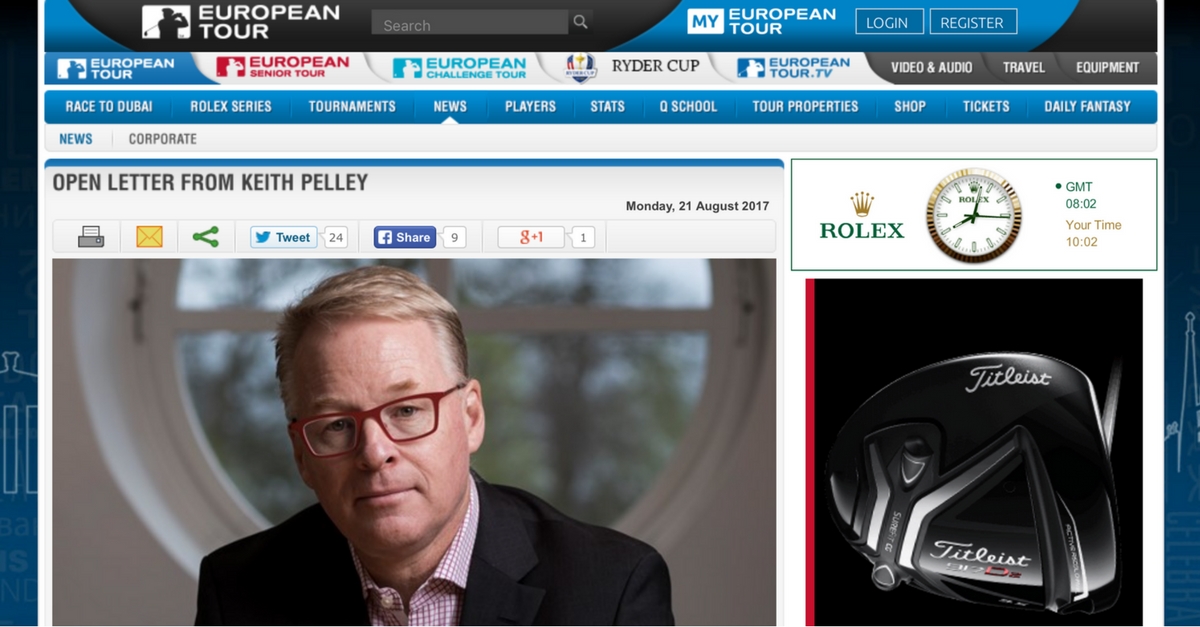Open the European Senior Tour tab
1200x627 pixels.
point(283,67)
